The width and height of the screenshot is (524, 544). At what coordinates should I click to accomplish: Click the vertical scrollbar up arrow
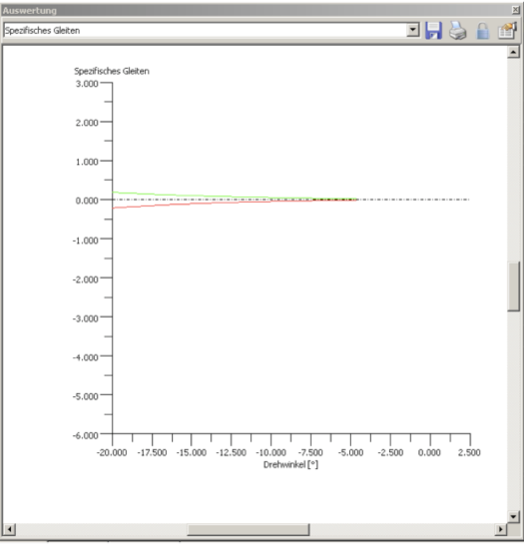pos(513,52)
